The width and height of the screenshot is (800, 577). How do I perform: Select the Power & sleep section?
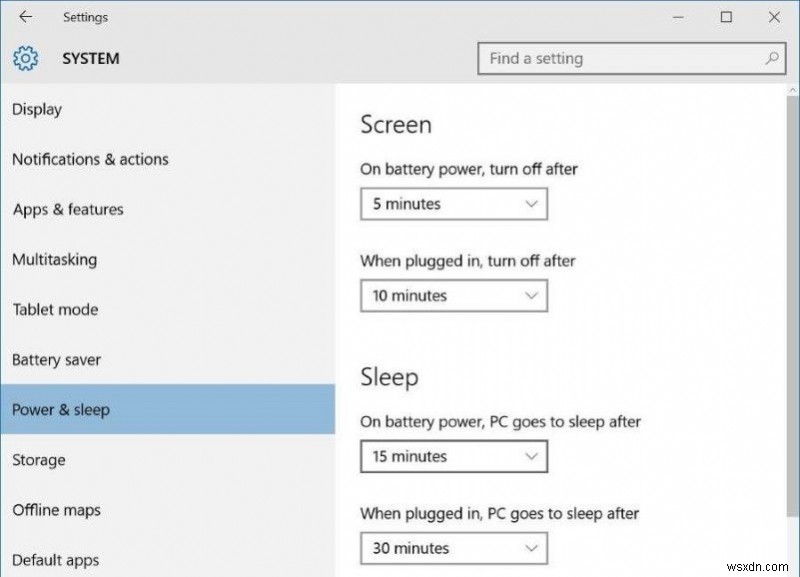point(58,409)
